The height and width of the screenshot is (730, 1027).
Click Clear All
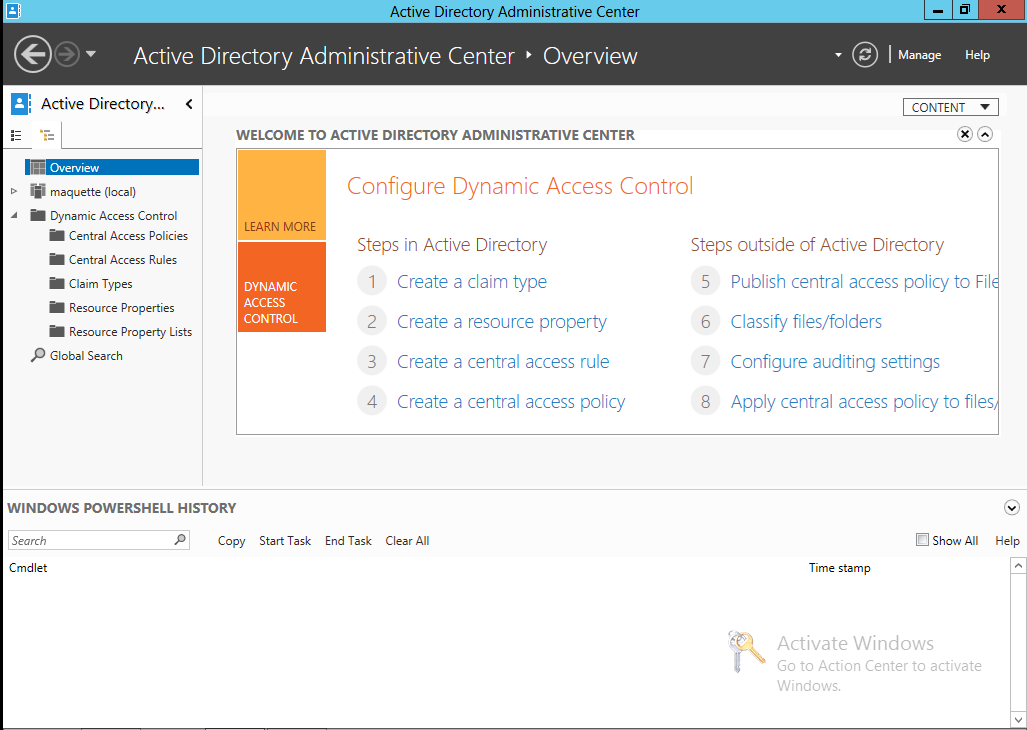point(407,541)
